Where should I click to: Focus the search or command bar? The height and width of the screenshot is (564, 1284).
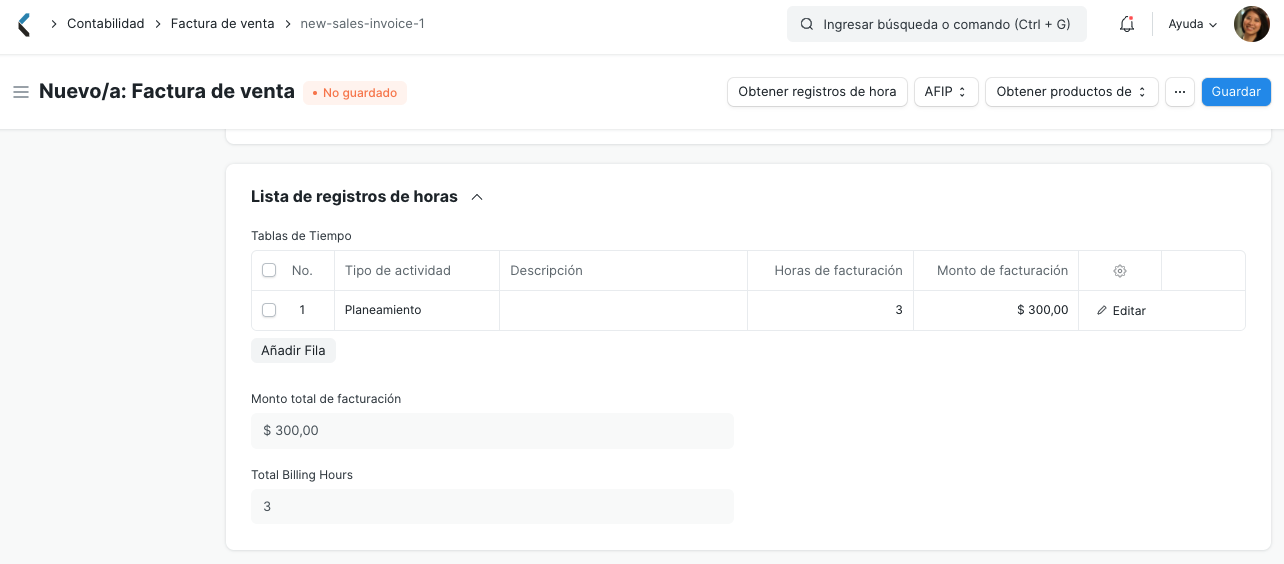(x=937, y=24)
